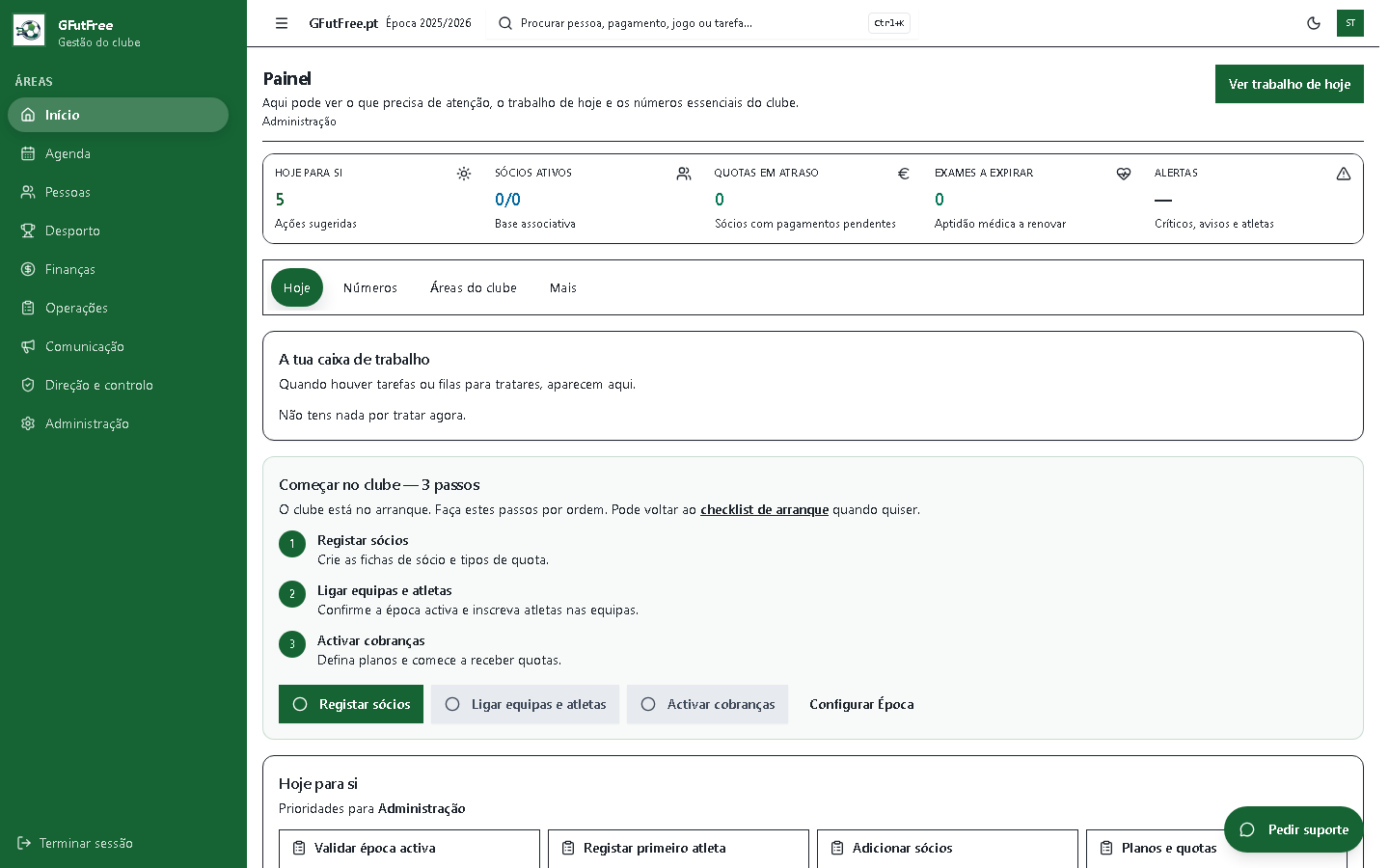Click the Activar cobranças button
This screenshot has height=868, width=1389.
pos(707,704)
